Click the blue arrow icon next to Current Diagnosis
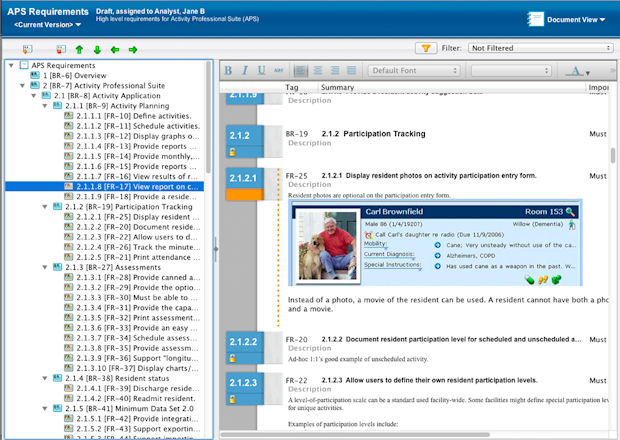This screenshot has height=440, width=620. click(x=437, y=256)
